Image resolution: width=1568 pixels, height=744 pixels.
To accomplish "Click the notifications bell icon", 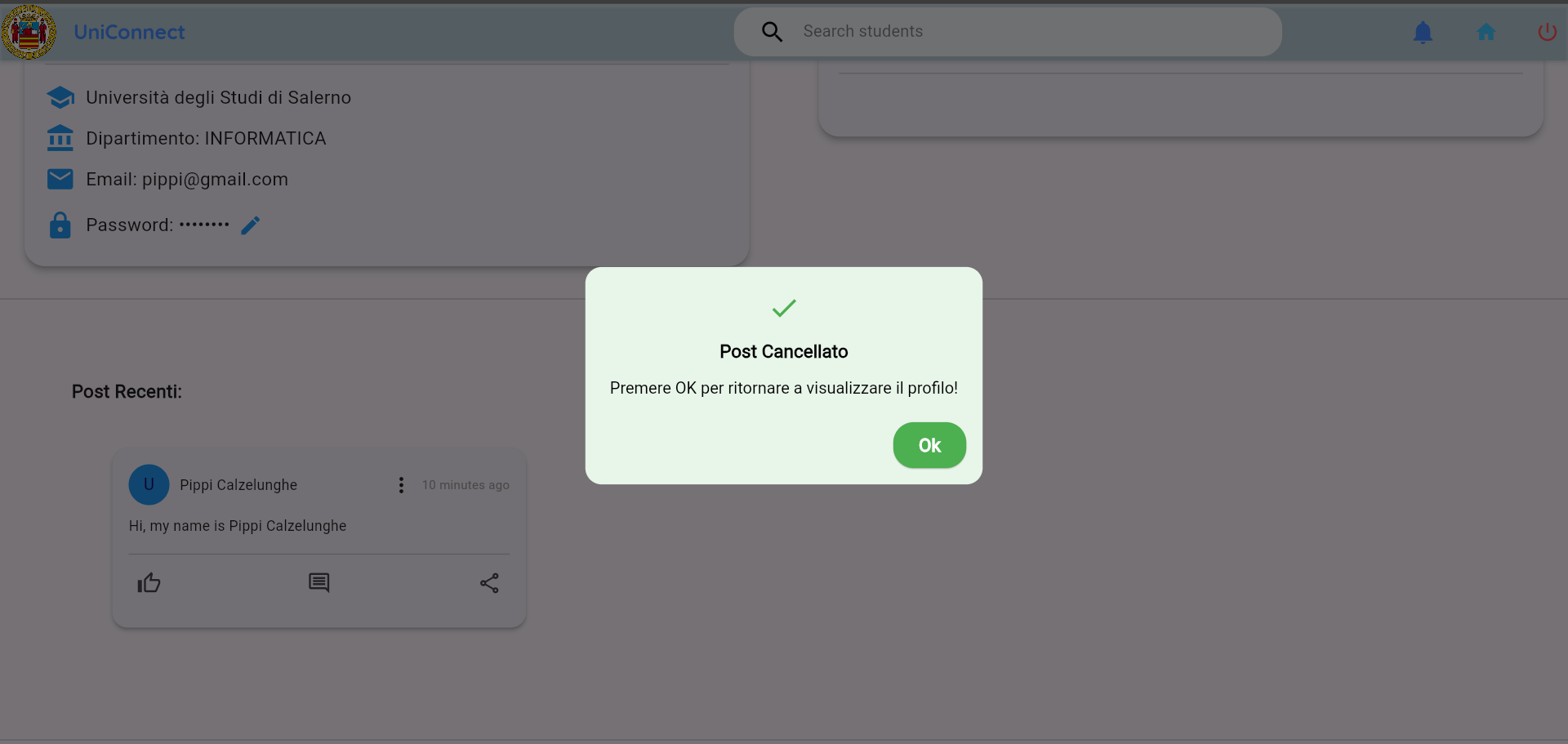I will [1423, 32].
